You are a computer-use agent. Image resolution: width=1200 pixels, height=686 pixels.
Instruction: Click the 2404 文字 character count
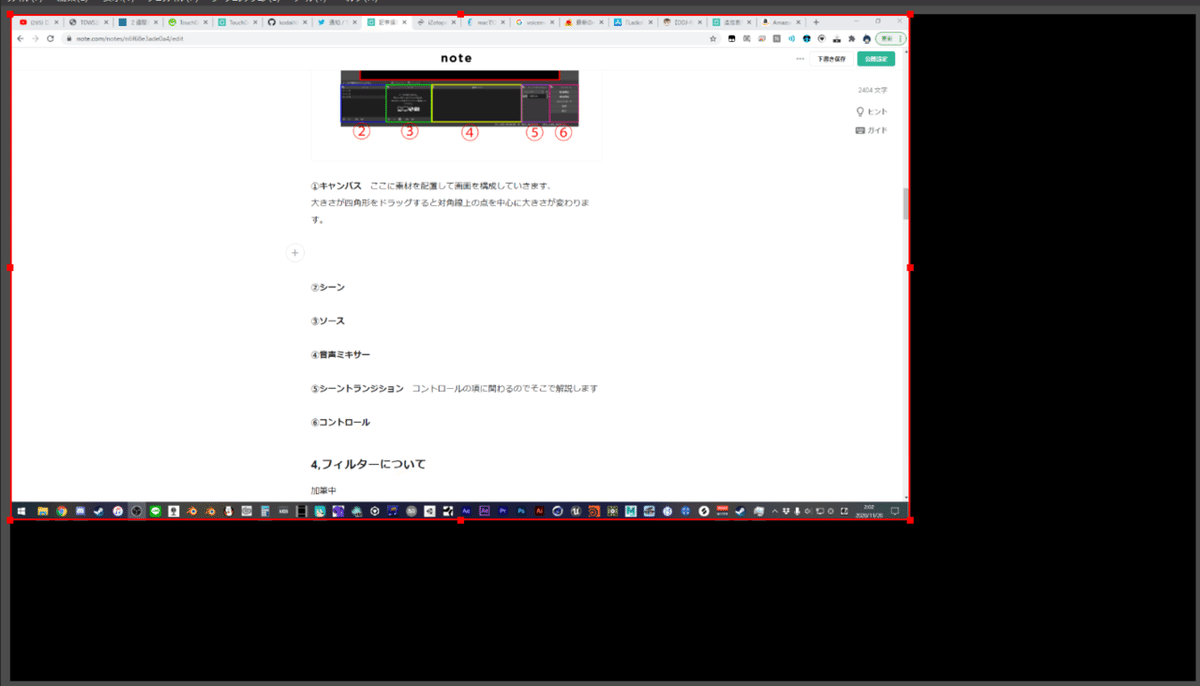(x=872, y=90)
